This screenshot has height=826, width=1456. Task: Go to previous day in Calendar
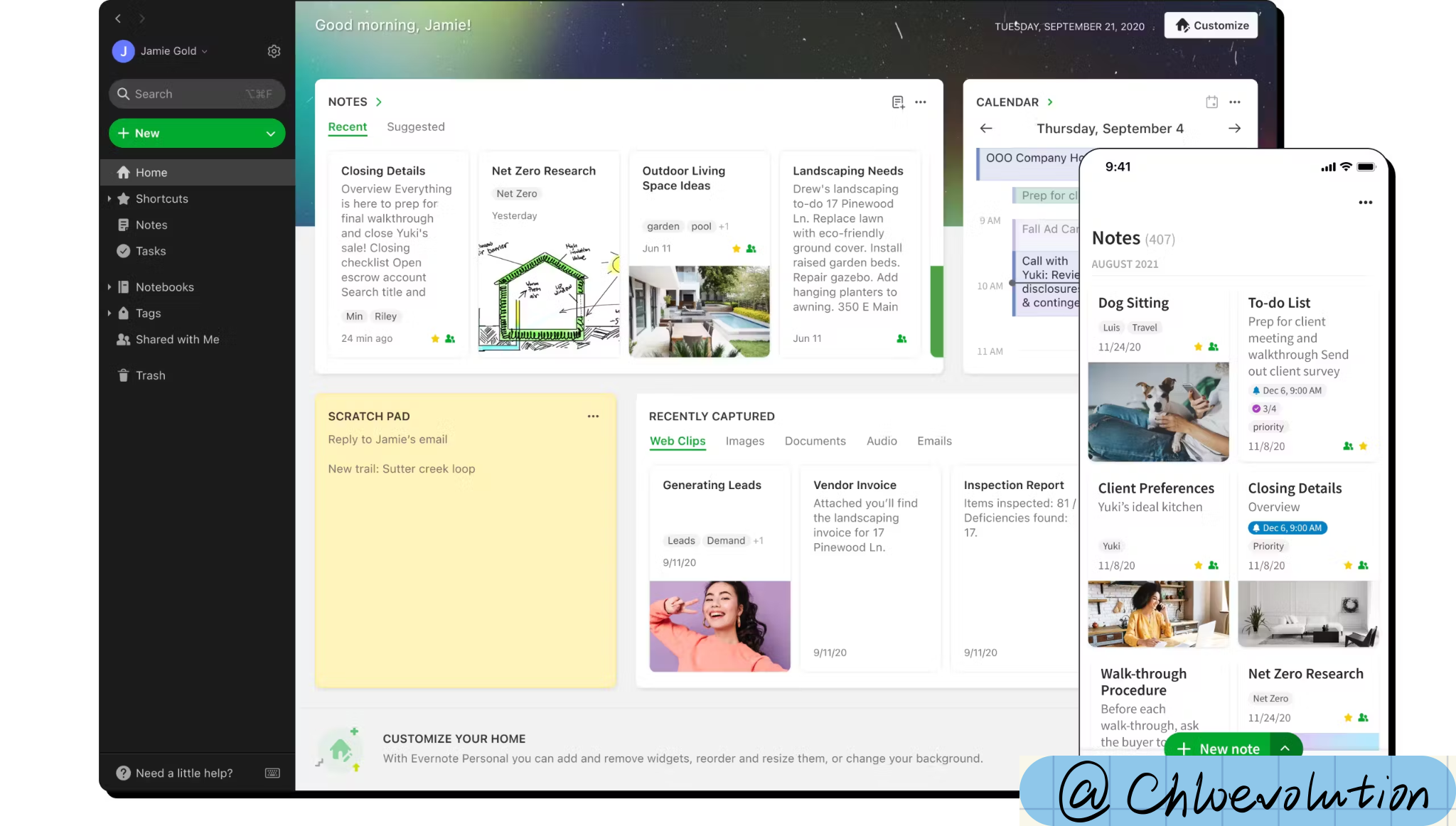[x=986, y=129]
